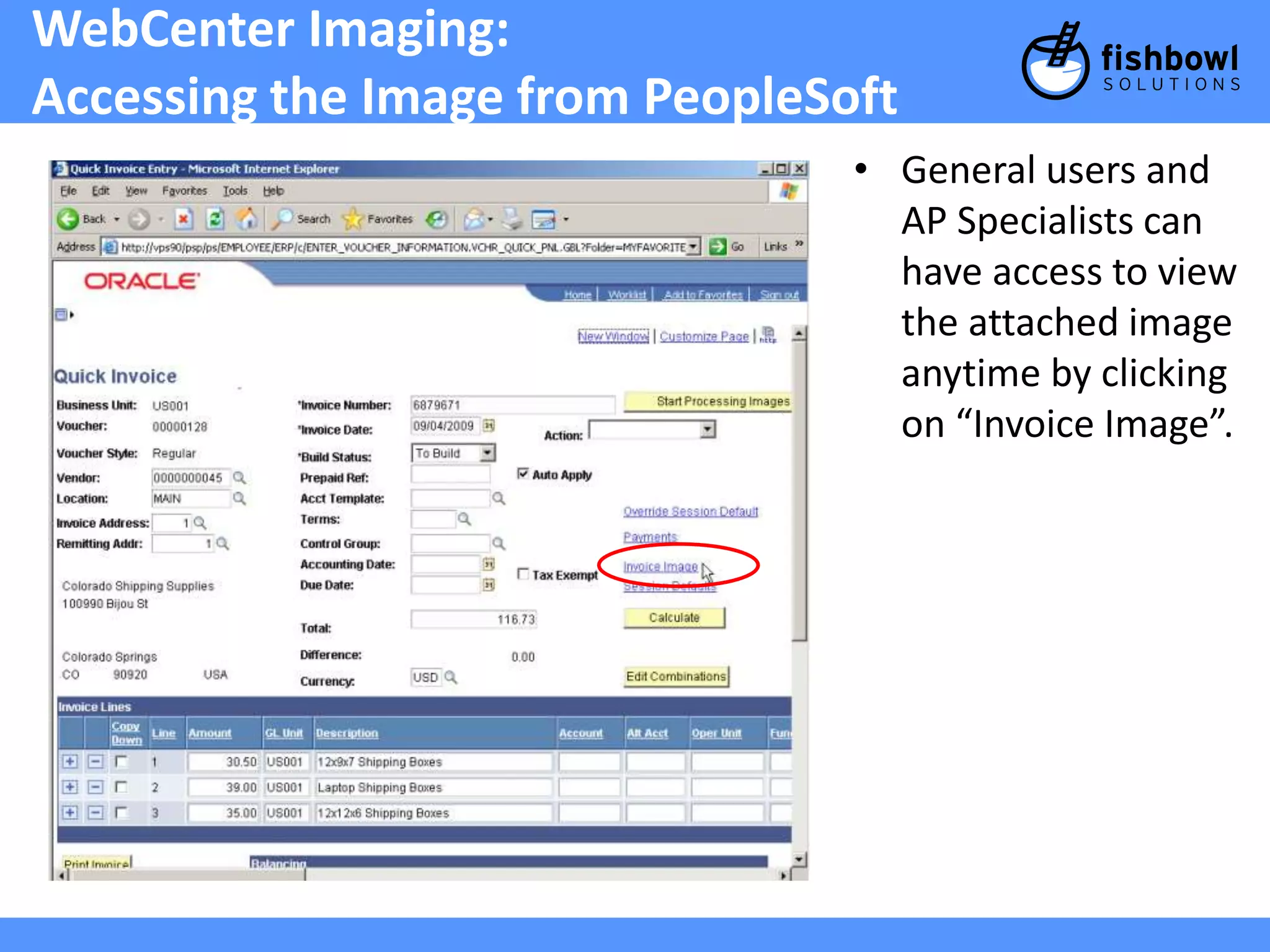Image resolution: width=1270 pixels, height=952 pixels.
Task: Click the Edit page icon in IE toolbar
Action: coord(544,219)
